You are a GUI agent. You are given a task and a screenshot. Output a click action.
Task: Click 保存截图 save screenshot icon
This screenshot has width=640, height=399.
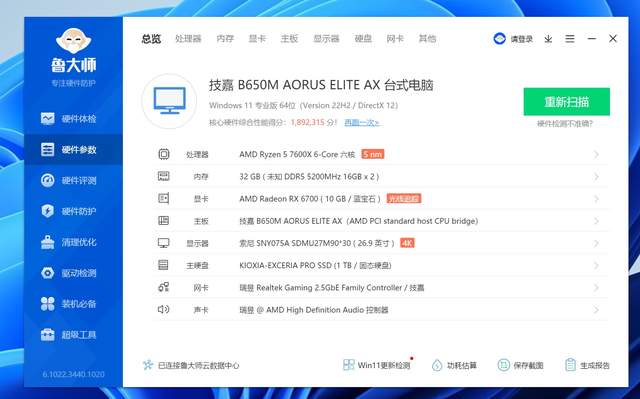(504, 365)
